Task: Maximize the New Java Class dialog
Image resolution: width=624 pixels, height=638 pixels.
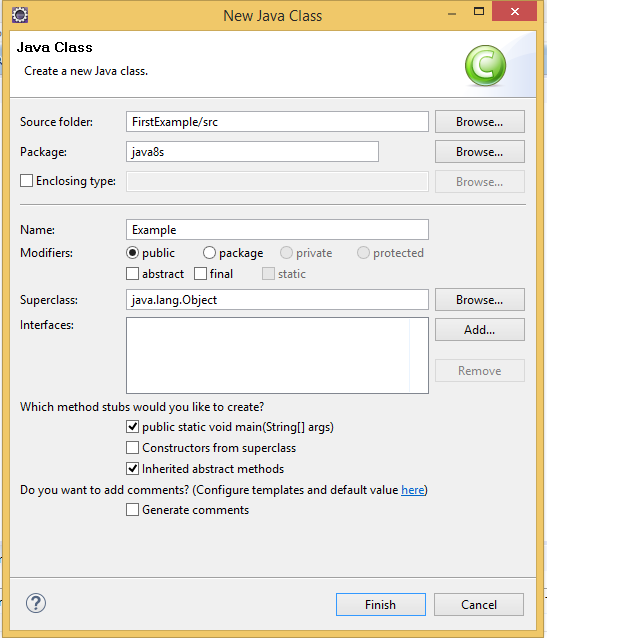Action: (x=479, y=11)
